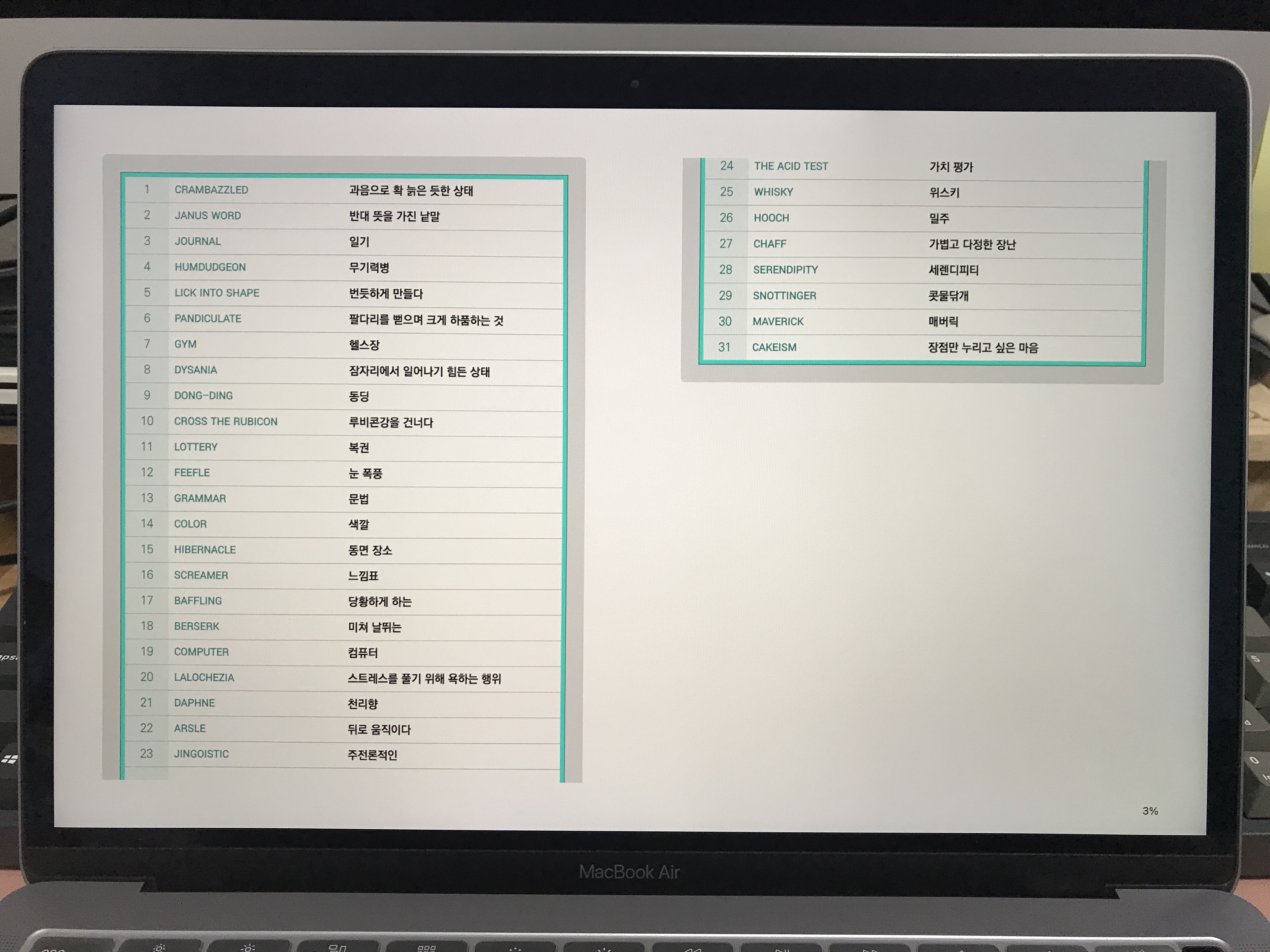Image resolution: width=1270 pixels, height=952 pixels.
Task: Click the CROSS THE RUBICON entry
Action: (x=226, y=421)
